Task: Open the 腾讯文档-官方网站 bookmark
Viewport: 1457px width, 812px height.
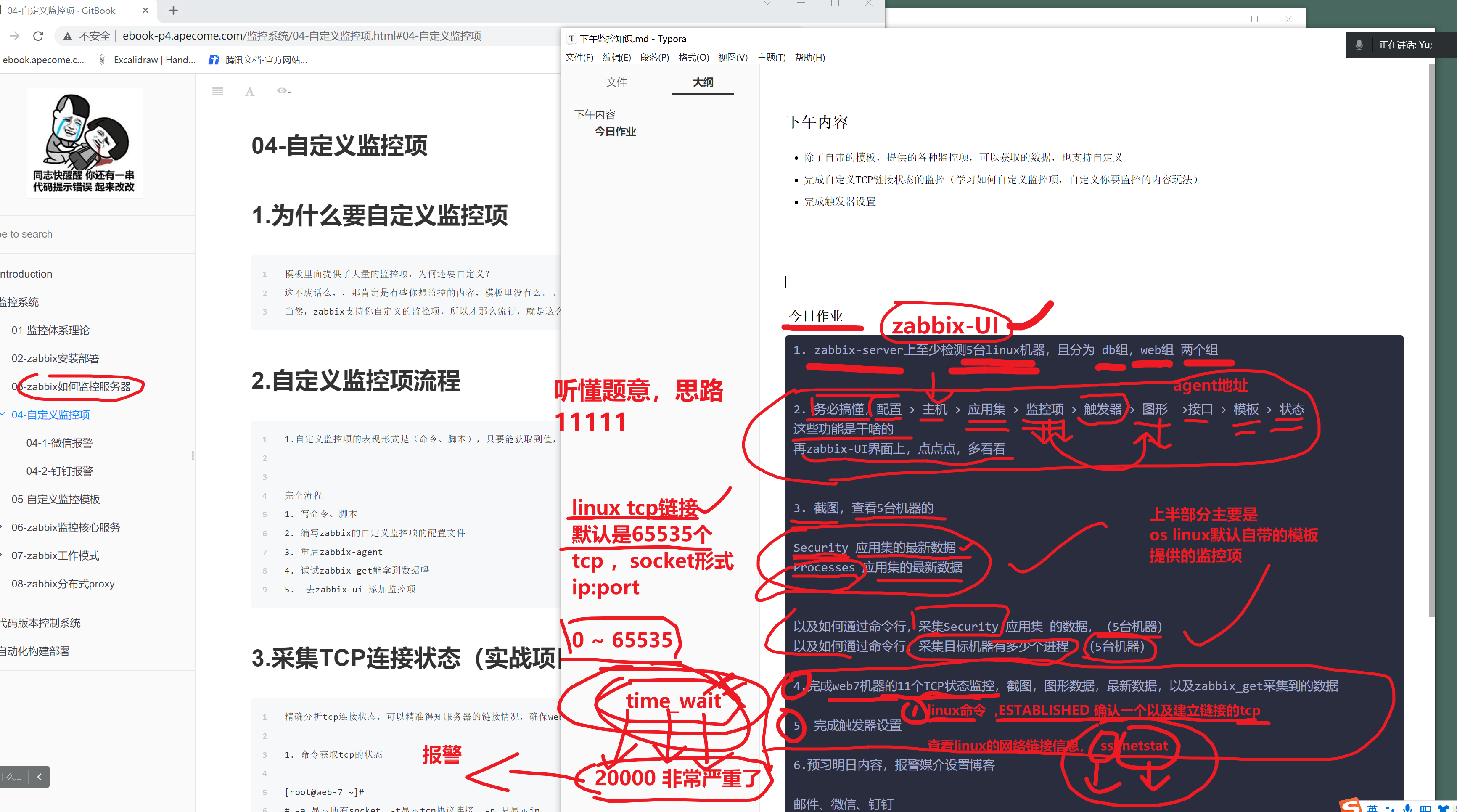Action: click(258, 59)
